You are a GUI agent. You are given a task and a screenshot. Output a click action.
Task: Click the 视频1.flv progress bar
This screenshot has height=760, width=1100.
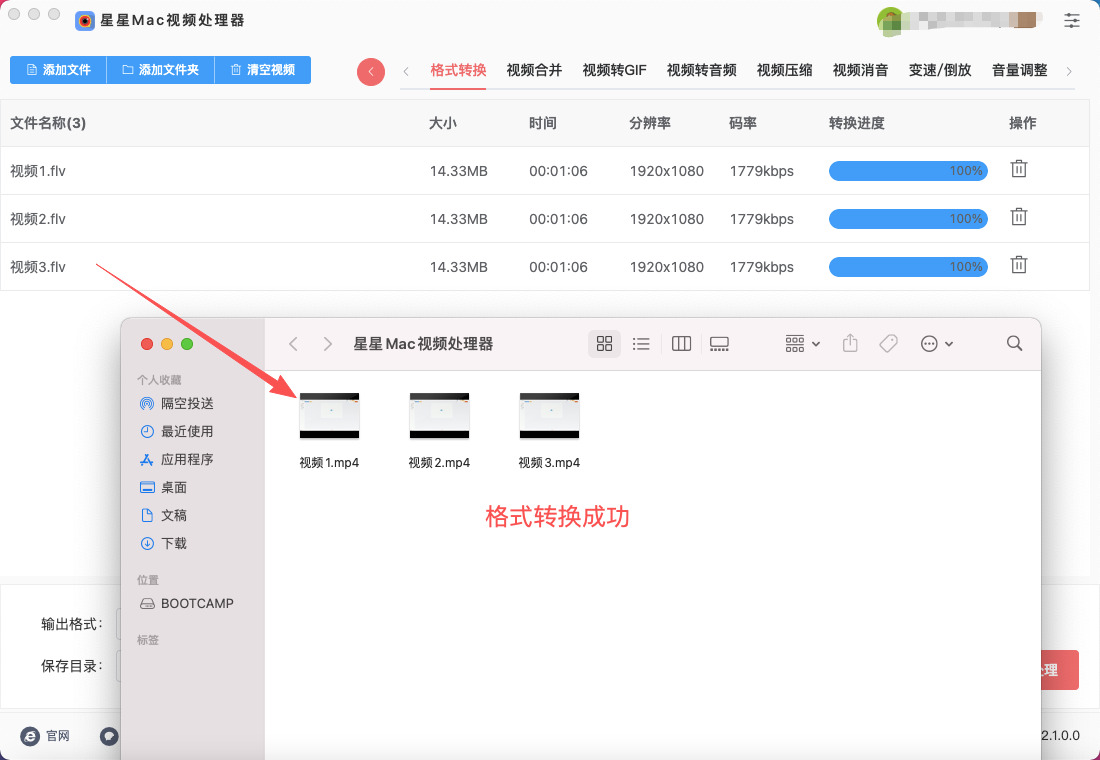point(908,171)
